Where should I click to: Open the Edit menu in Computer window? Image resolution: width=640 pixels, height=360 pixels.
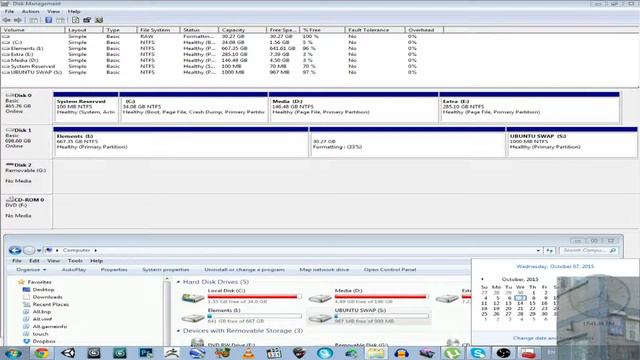(x=34, y=261)
